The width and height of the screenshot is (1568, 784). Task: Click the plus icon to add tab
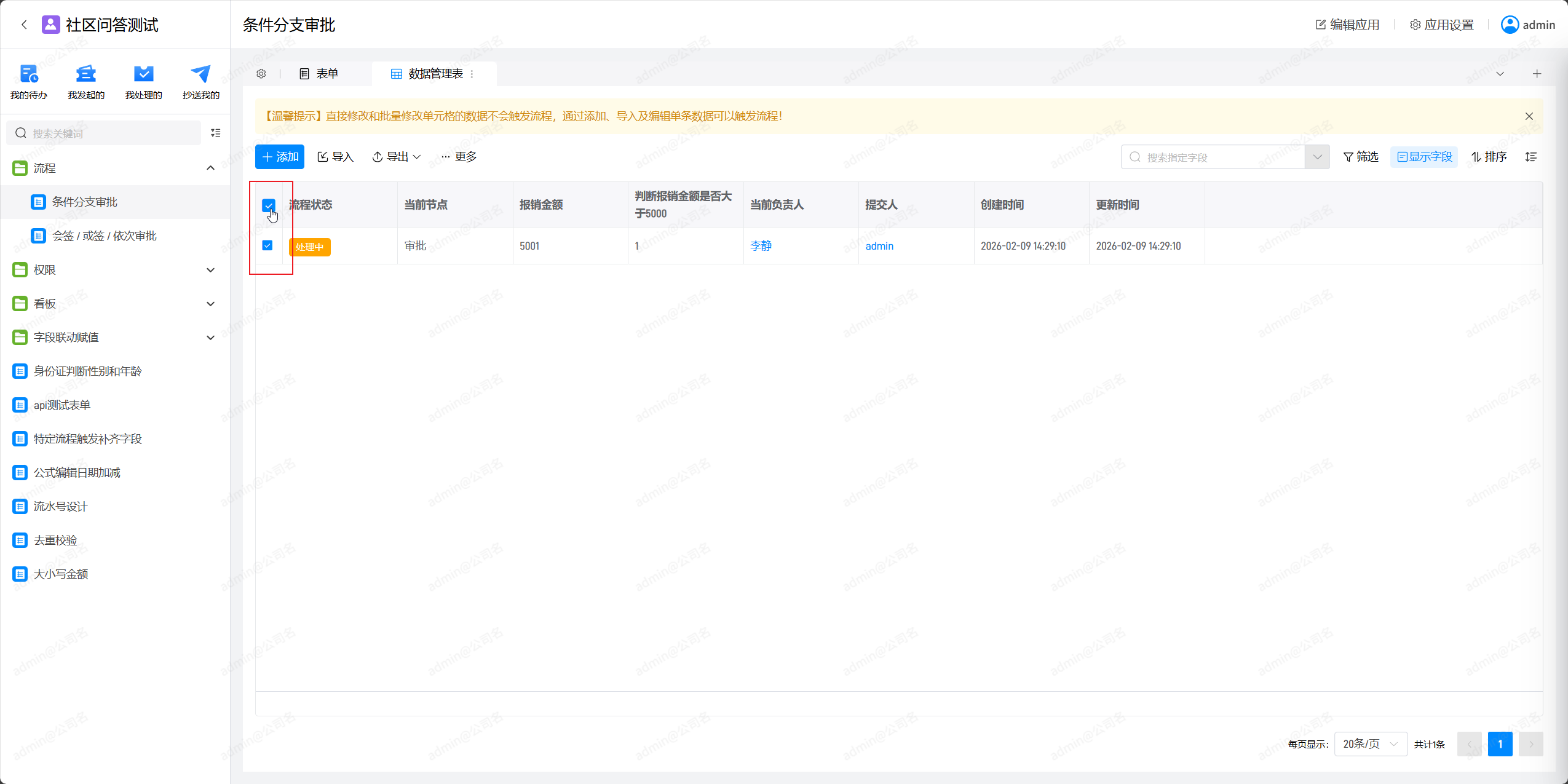pos(1537,74)
